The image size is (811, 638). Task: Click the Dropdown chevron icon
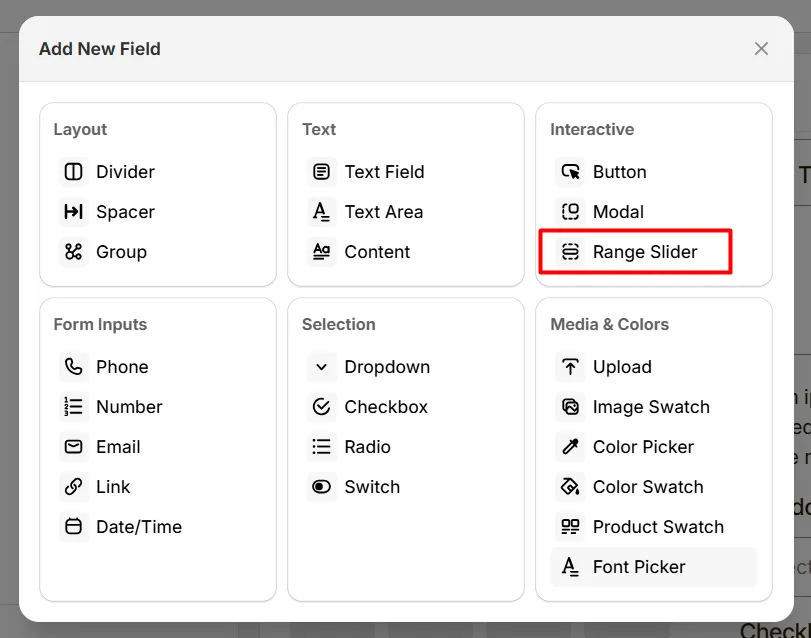322,367
